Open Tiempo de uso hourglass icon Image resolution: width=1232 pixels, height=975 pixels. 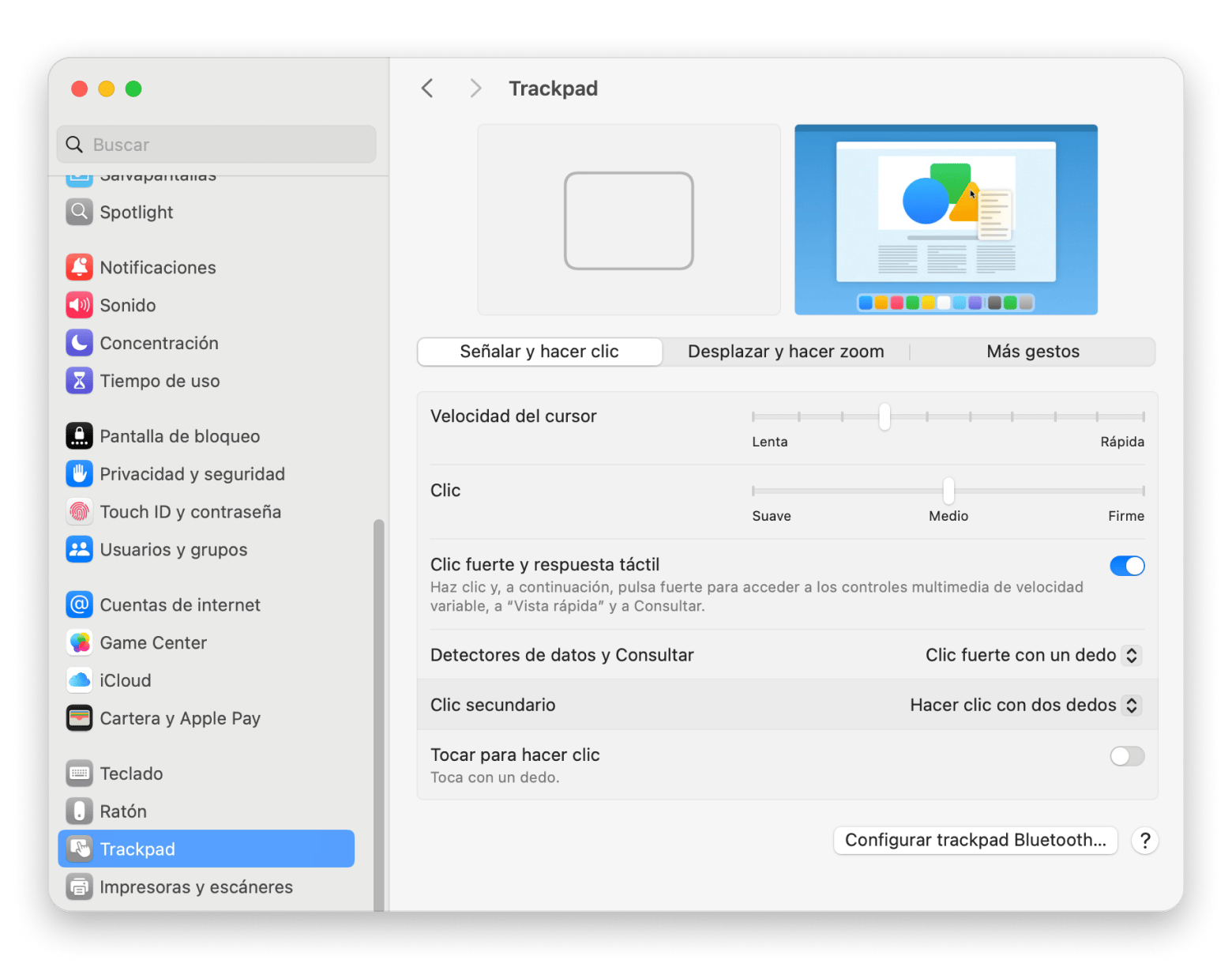click(x=79, y=382)
